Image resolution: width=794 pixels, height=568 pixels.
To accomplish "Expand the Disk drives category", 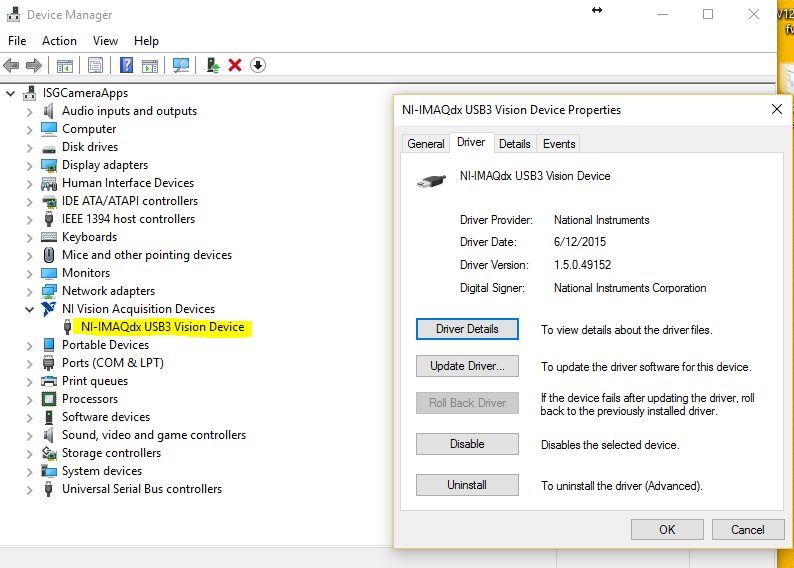I will (x=29, y=148).
